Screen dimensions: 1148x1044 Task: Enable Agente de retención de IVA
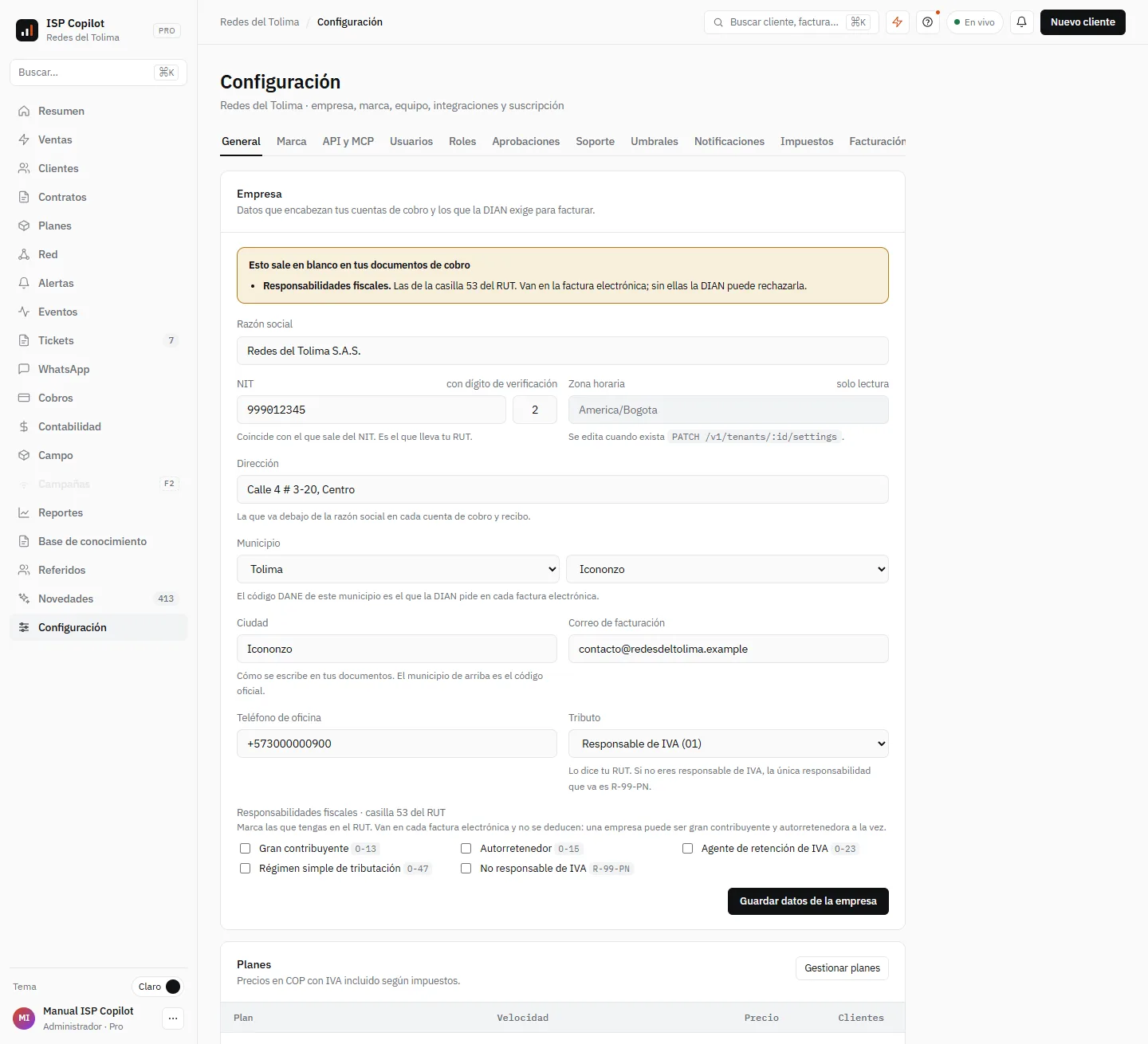(688, 849)
